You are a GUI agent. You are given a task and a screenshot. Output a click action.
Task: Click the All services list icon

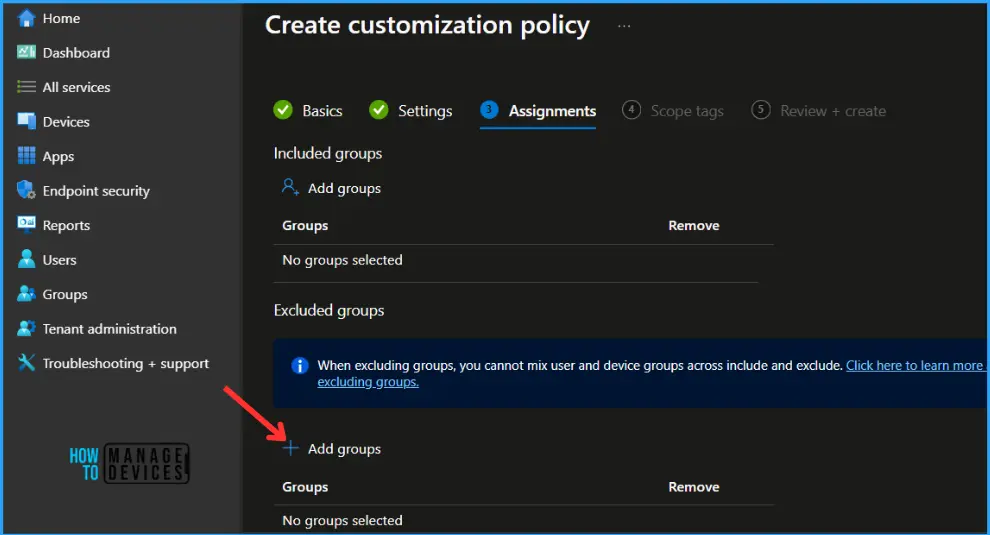(26, 87)
